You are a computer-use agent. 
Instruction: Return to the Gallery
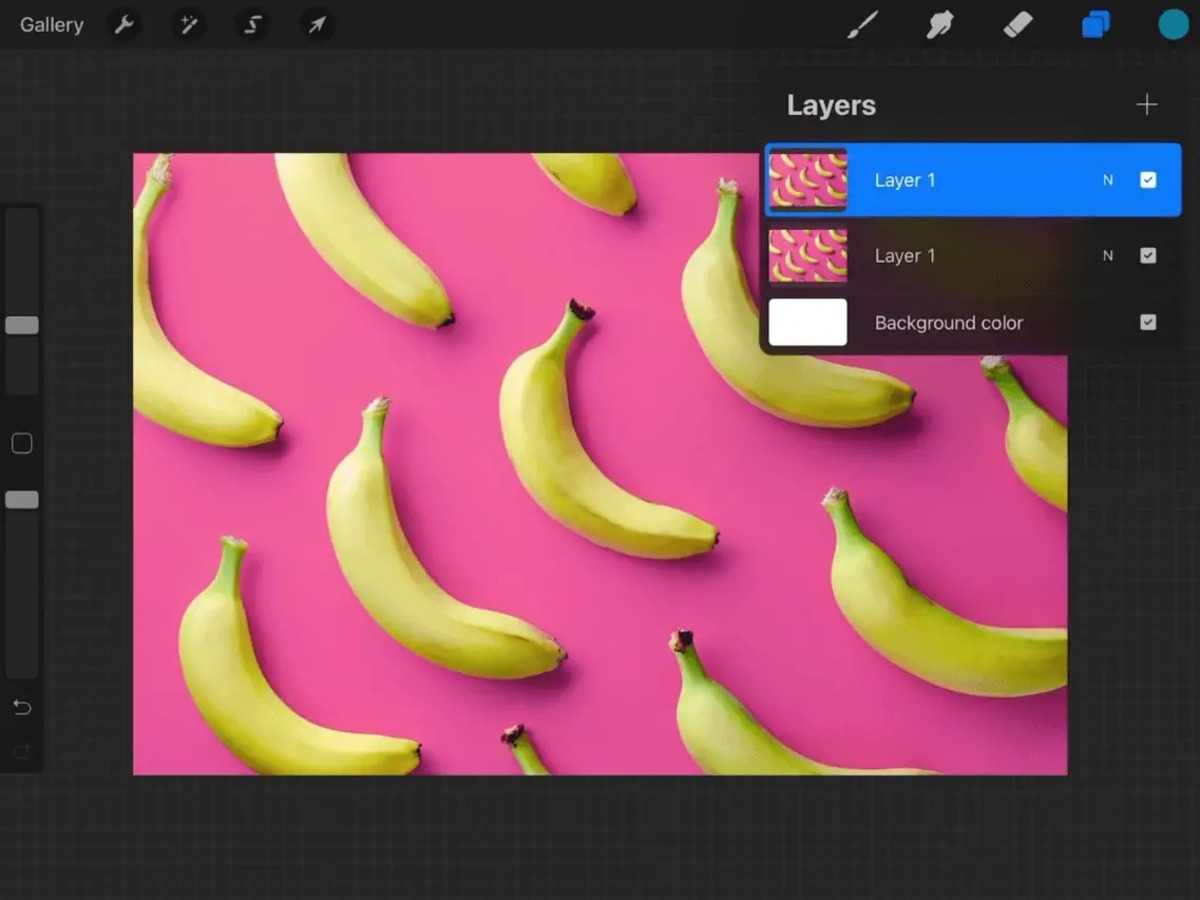click(51, 24)
